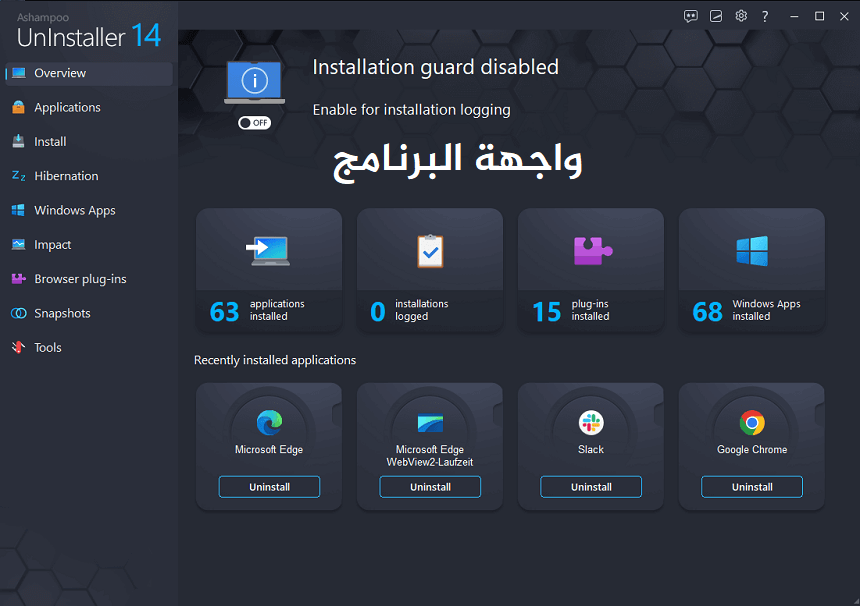This screenshot has height=606, width=860.
Task: Uninstall Microsoft Edge WebView2-Laufzeit
Action: [430, 487]
